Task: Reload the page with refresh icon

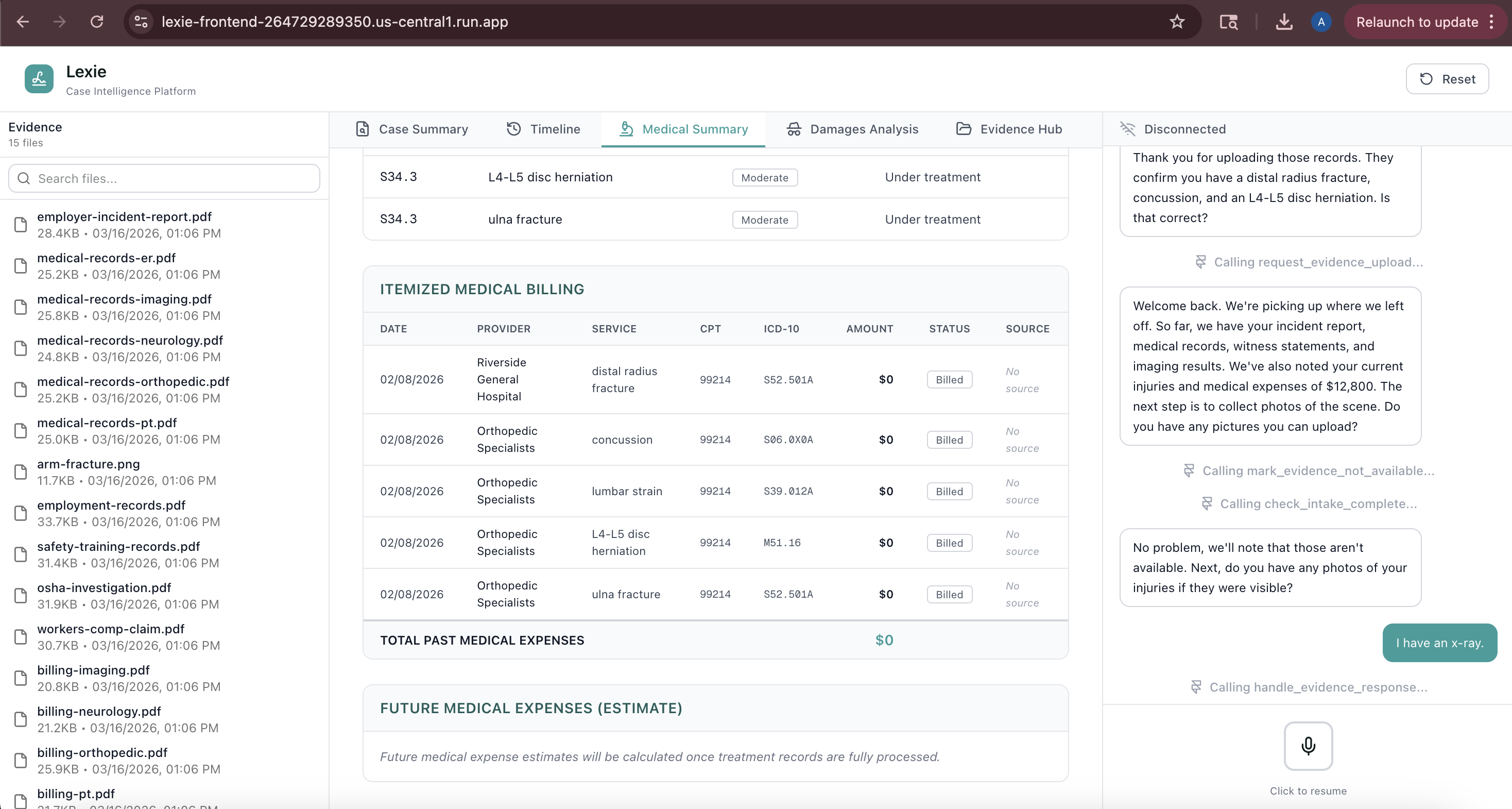Action: point(97,22)
